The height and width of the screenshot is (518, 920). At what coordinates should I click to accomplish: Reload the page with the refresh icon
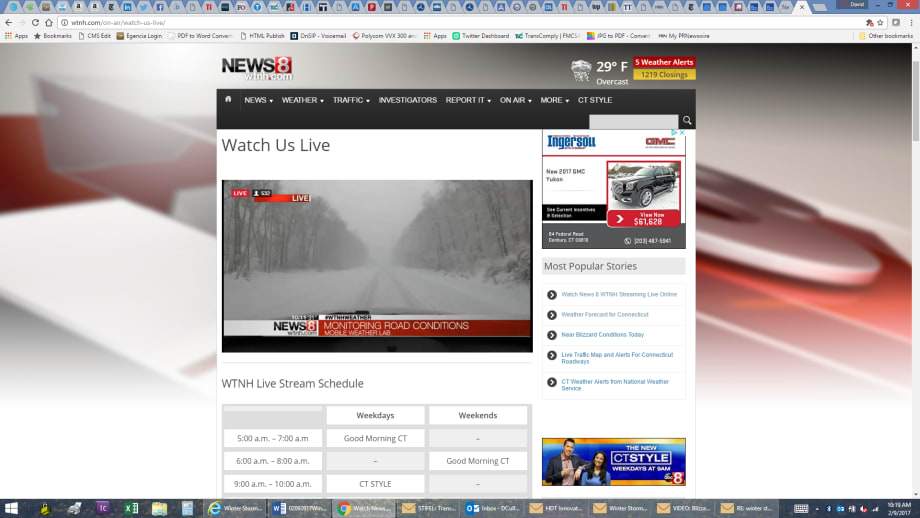pos(35,22)
